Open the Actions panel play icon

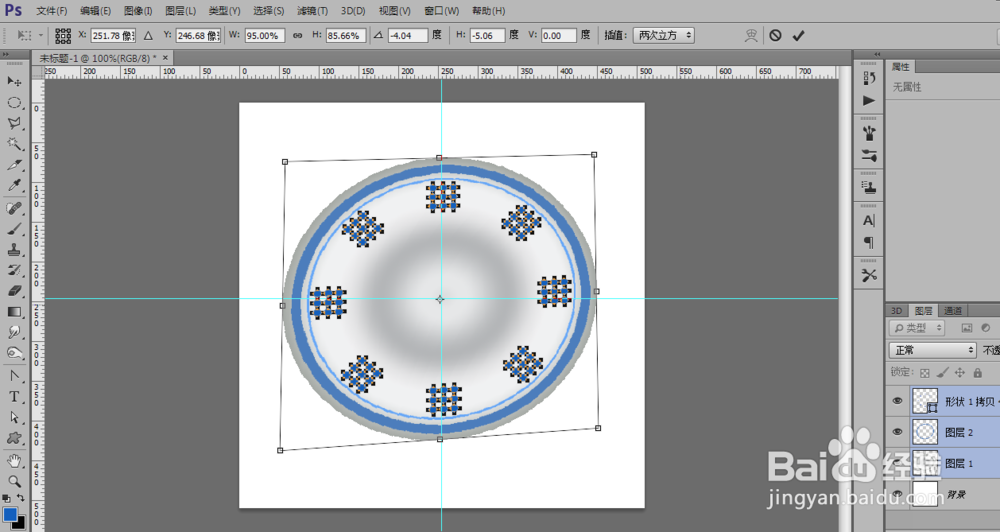[x=869, y=100]
